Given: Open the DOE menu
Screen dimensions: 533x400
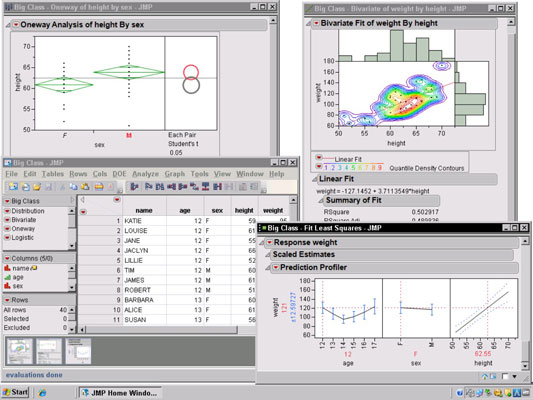Looking at the screenshot, I should click(119, 174).
